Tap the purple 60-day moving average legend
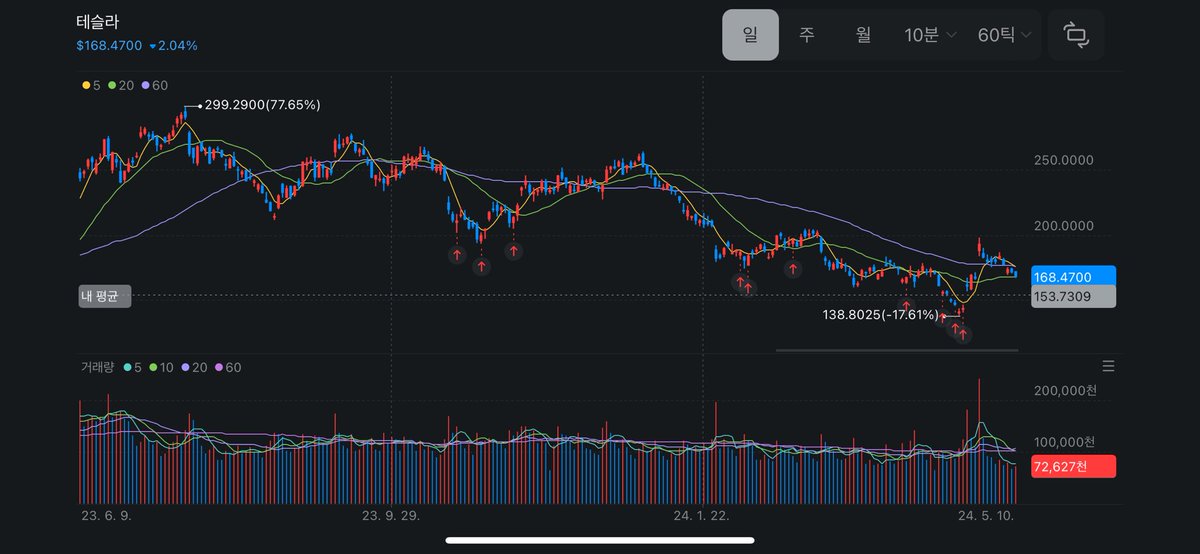The image size is (1200, 554). 156,86
